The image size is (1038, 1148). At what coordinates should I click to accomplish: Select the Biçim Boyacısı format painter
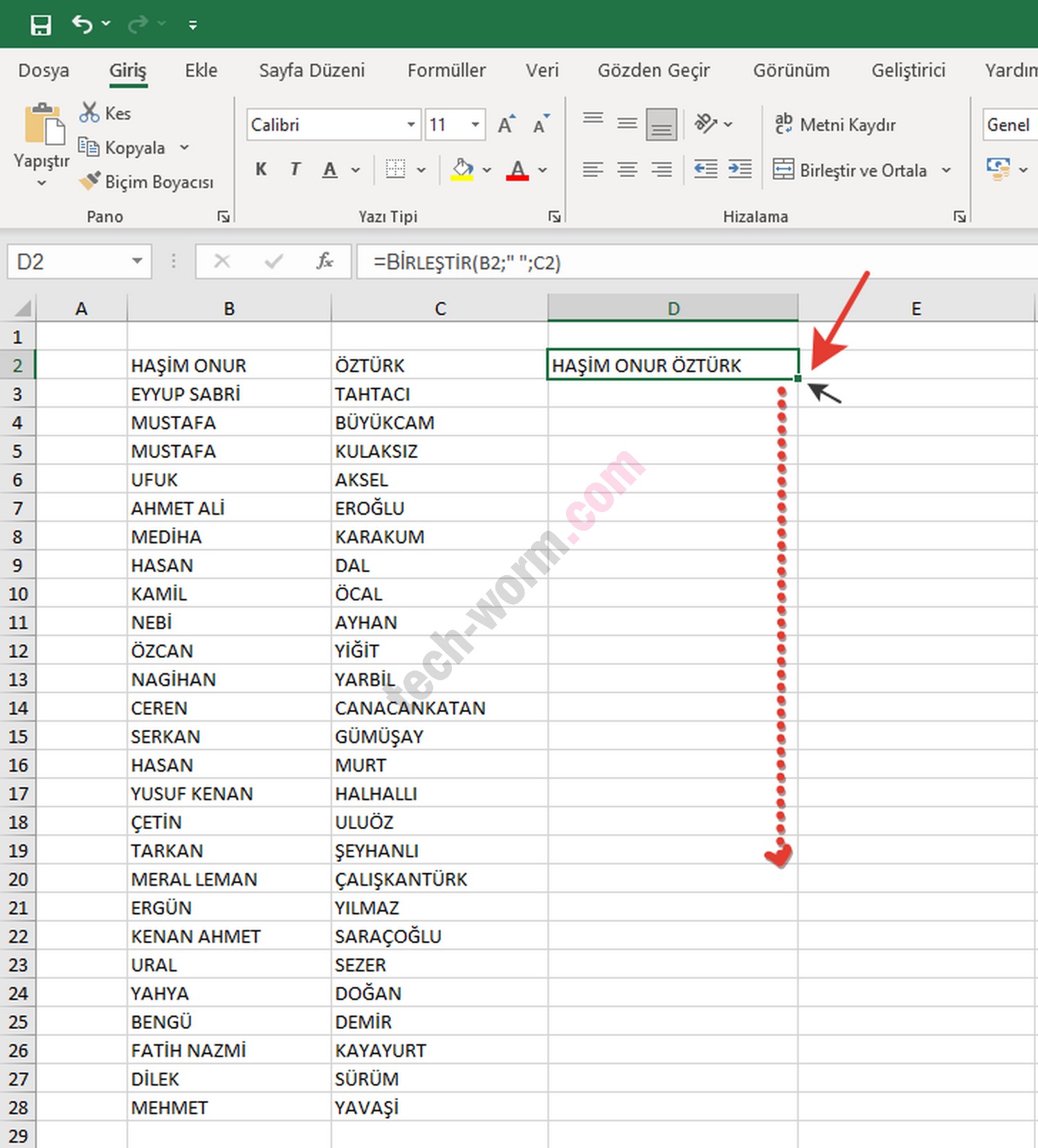coord(147,182)
